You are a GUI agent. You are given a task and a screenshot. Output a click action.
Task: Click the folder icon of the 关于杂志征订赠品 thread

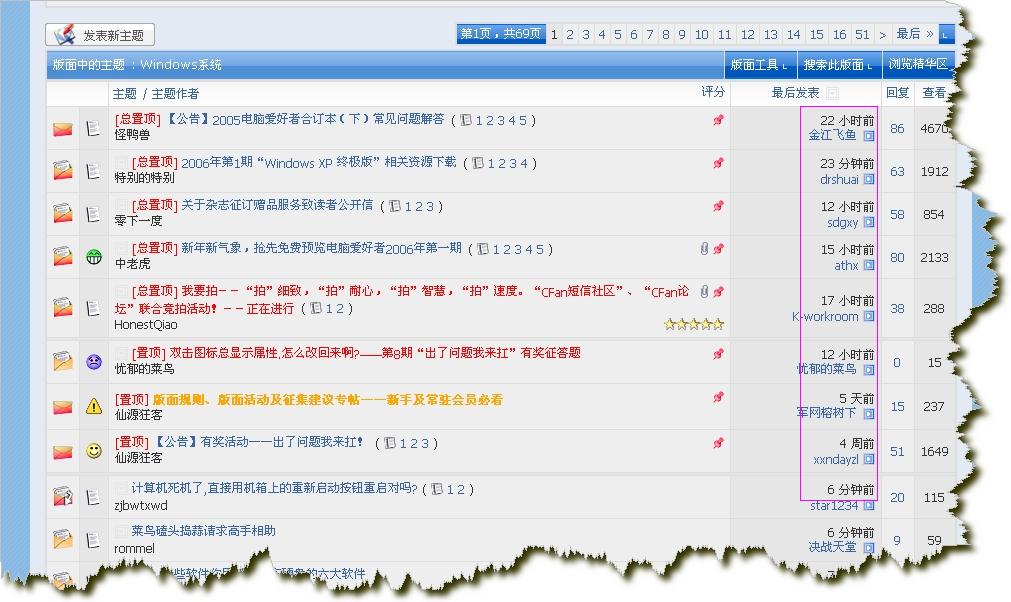click(x=63, y=213)
